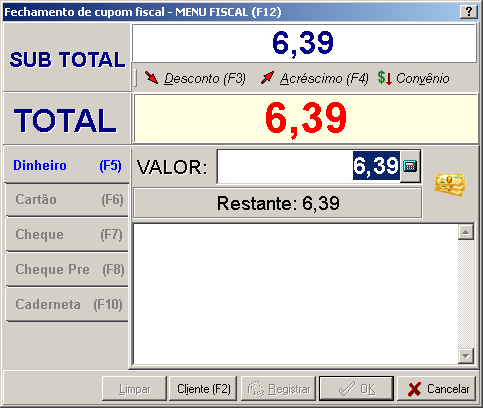
Task: Click the Limpar button
Action: 134,389
